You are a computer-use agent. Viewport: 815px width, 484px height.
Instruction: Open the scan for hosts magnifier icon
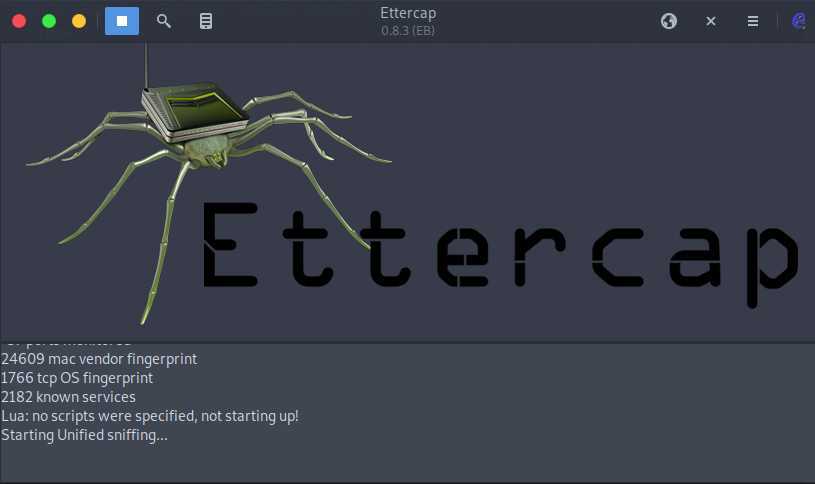(164, 21)
